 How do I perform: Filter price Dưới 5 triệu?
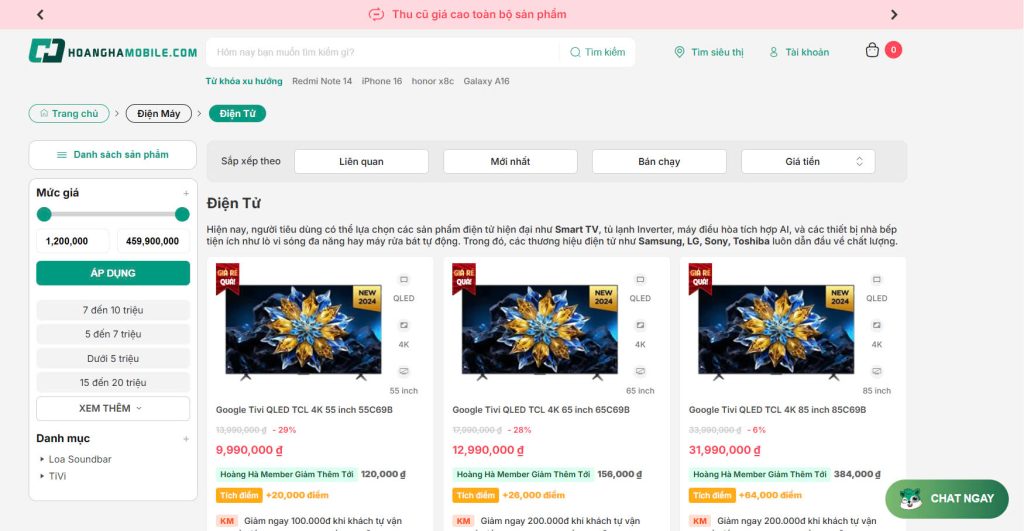point(113,359)
